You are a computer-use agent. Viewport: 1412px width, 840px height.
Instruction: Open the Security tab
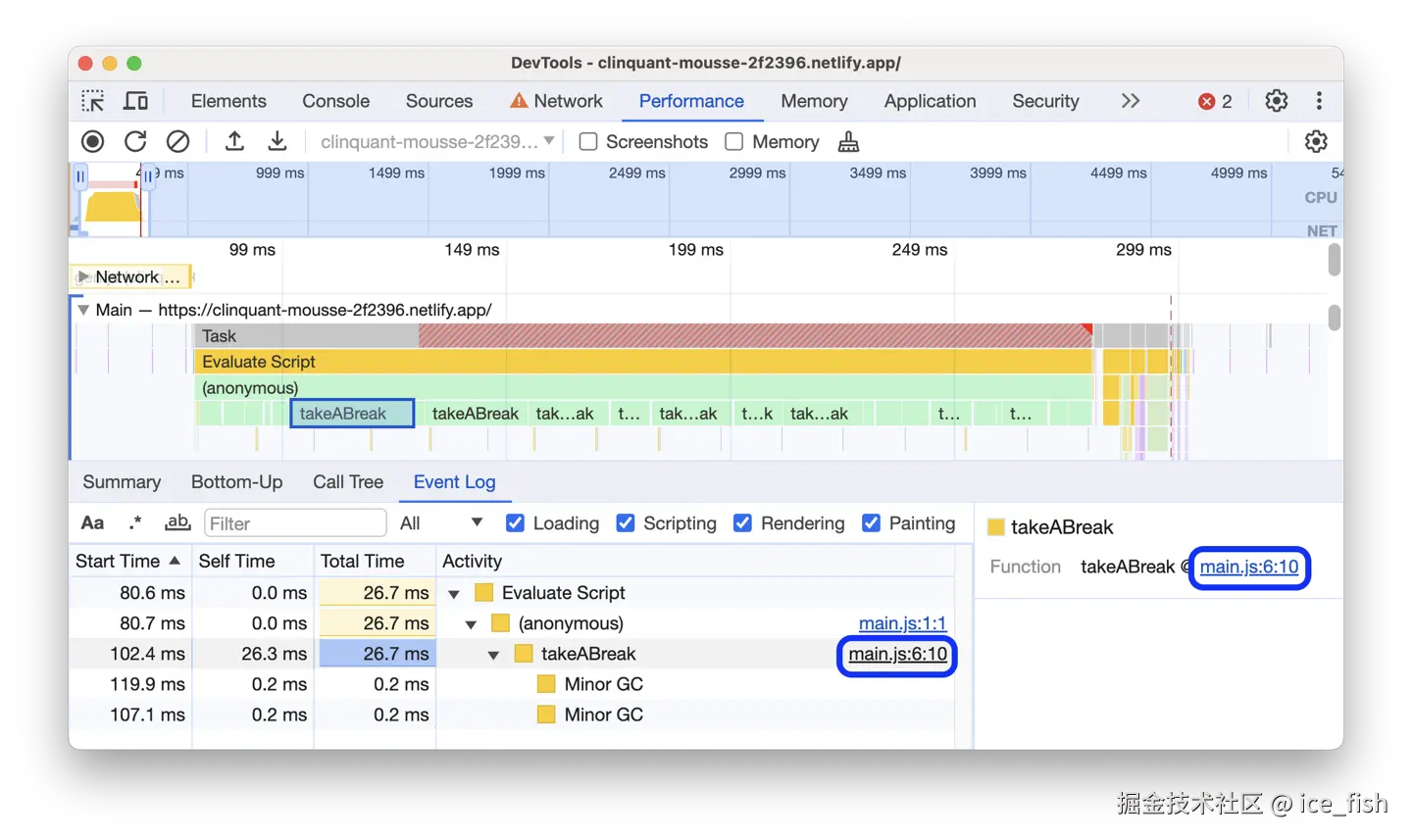[x=1045, y=101]
